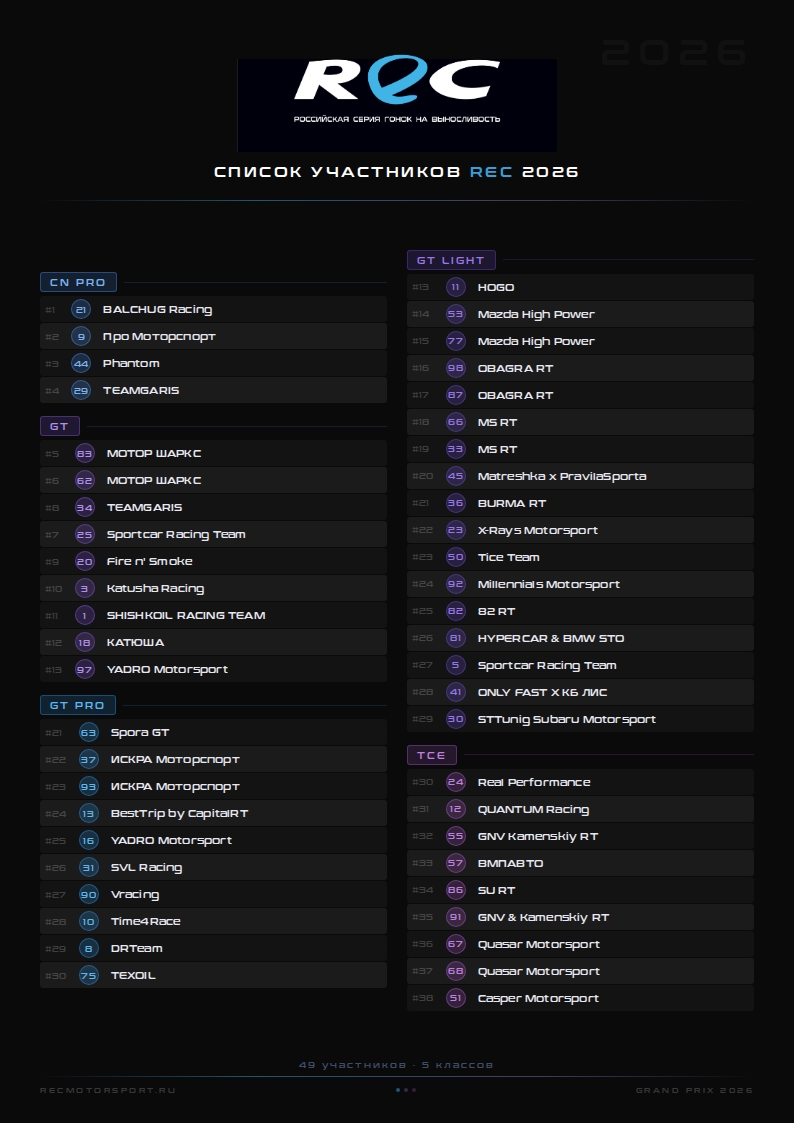The image size is (794, 1123).
Task: Click the team name 'КАТЮША'
Action: (x=135, y=642)
